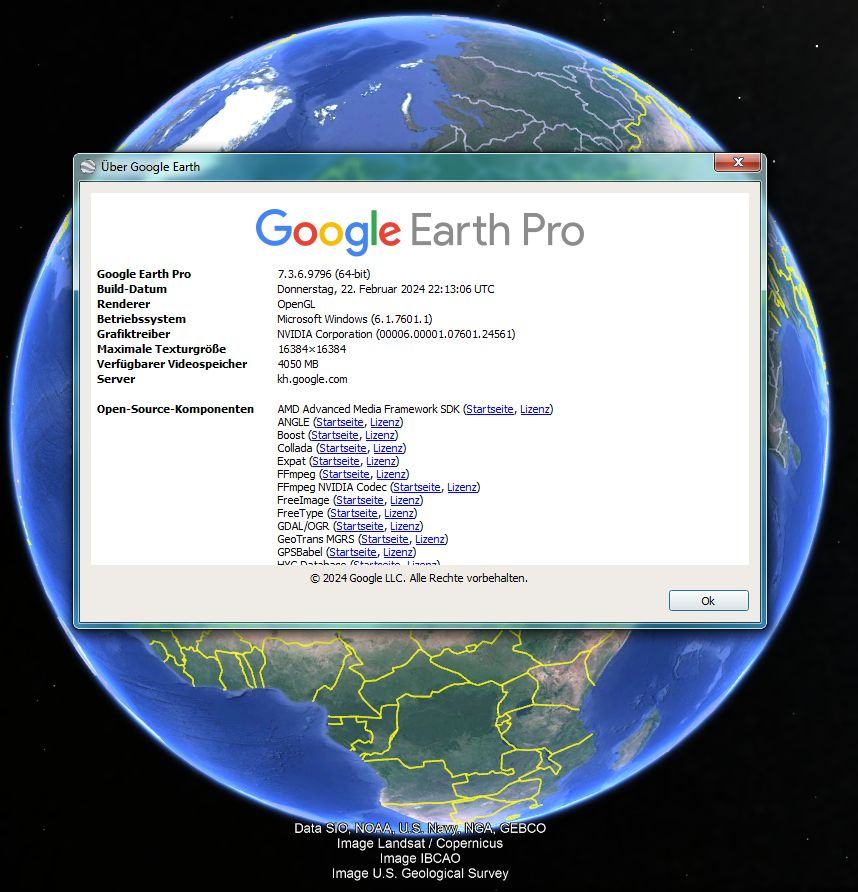The image size is (858, 892).
Task: Open the ANGLE Startseite link
Action: [x=340, y=422]
